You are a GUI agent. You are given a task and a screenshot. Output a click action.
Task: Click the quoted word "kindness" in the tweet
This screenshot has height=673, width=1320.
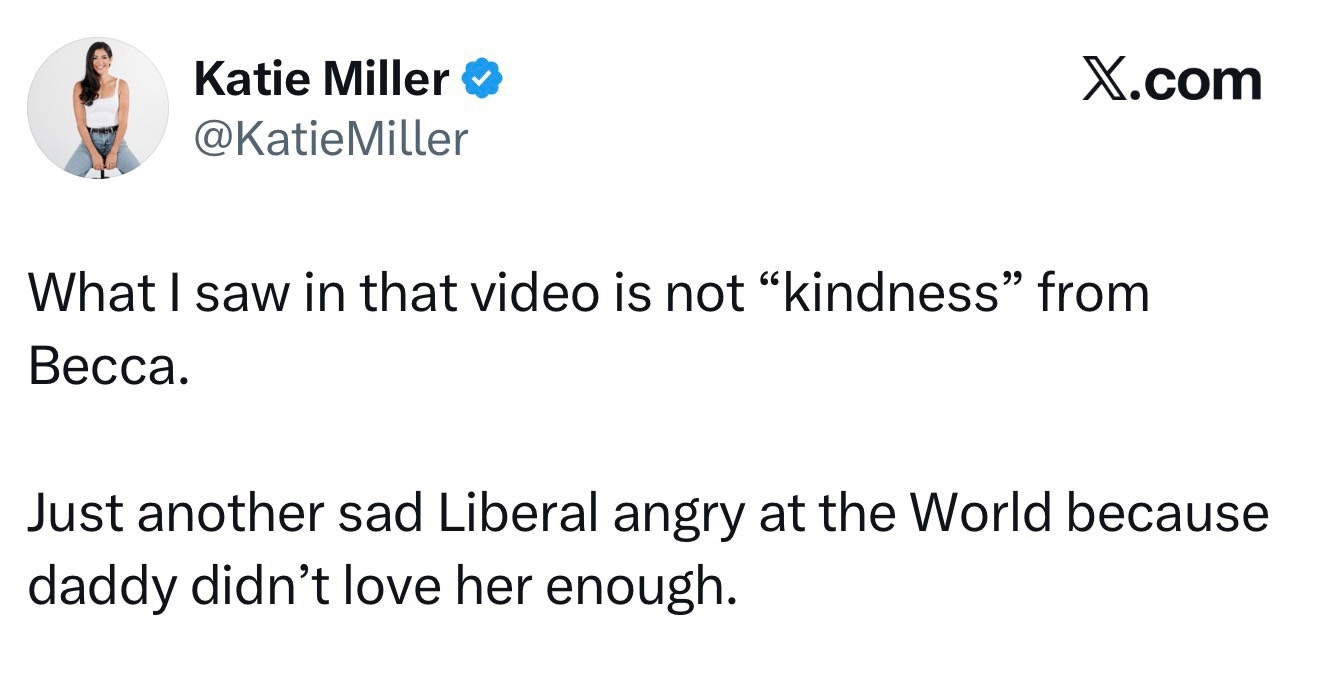892,294
